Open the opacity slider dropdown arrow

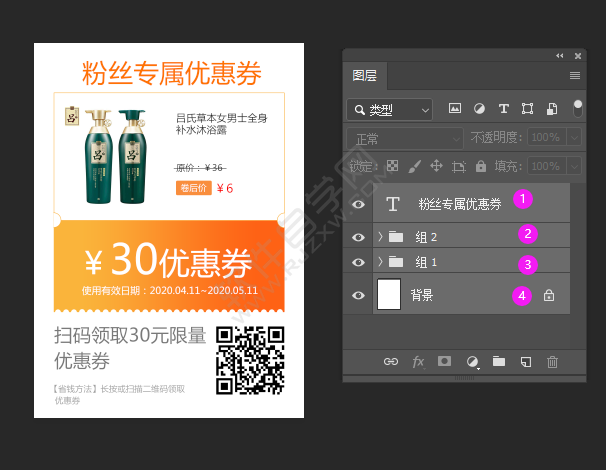[574, 137]
